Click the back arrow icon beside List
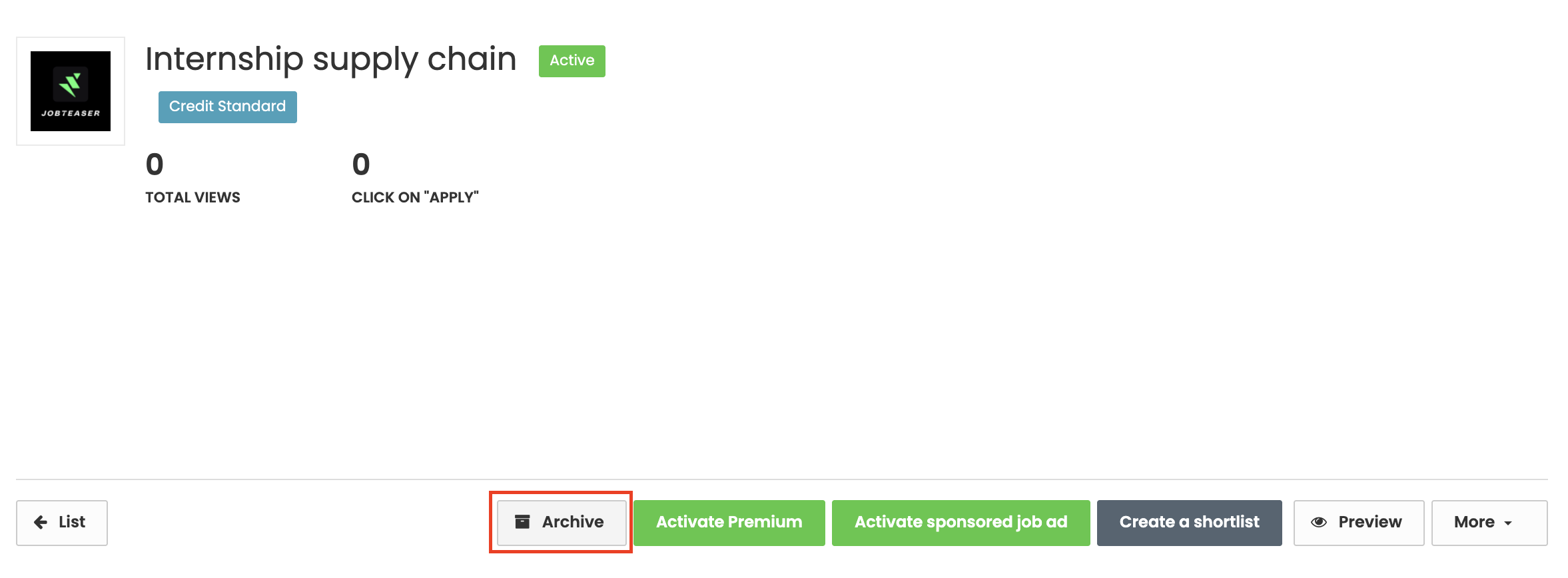Viewport: 1568px width, 578px height. [41, 523]
